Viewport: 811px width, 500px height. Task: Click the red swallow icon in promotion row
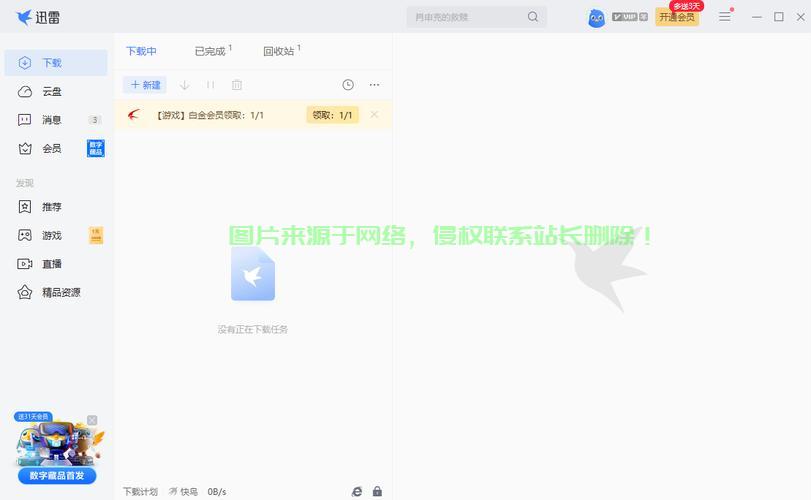[x=134, y=115]
